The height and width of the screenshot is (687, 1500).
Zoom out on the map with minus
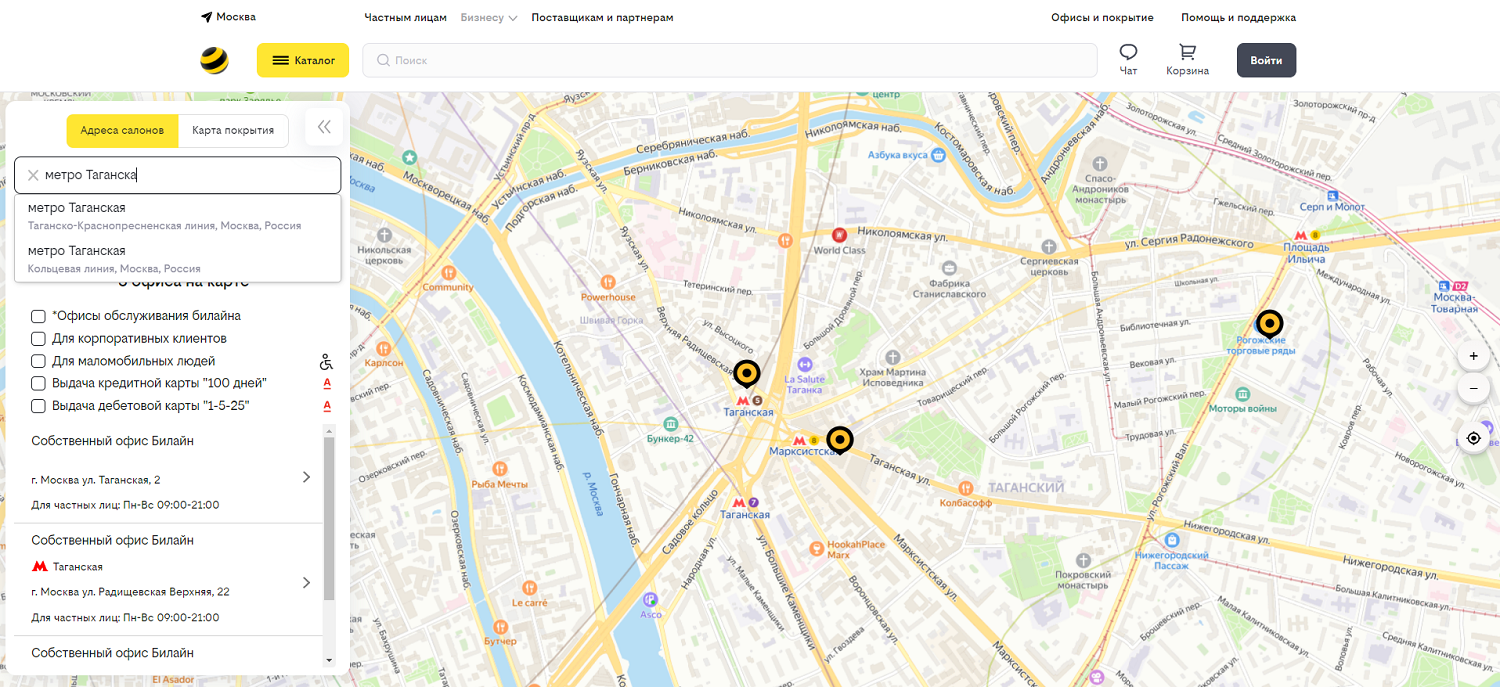tap(1473, 389)
